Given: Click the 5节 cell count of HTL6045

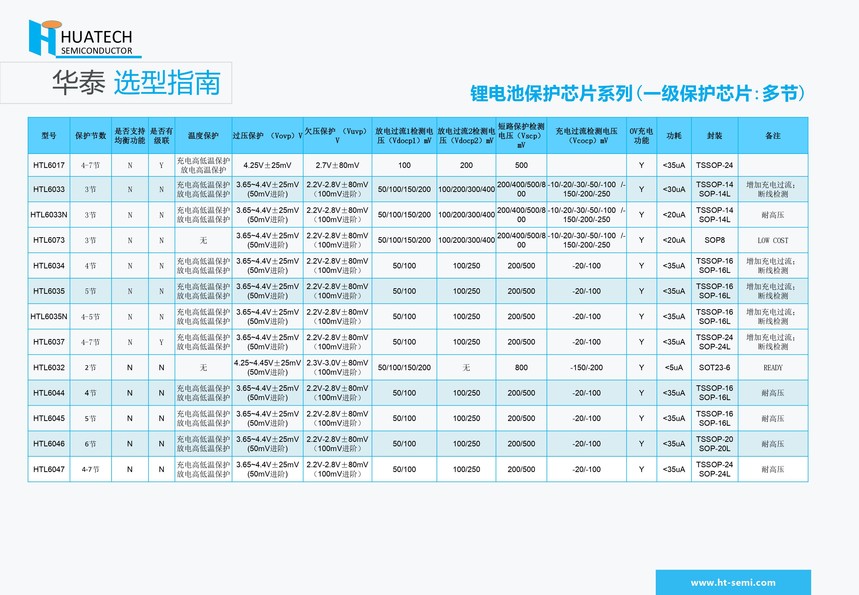Looking at the screenshot, I should (x=90, y=418).
